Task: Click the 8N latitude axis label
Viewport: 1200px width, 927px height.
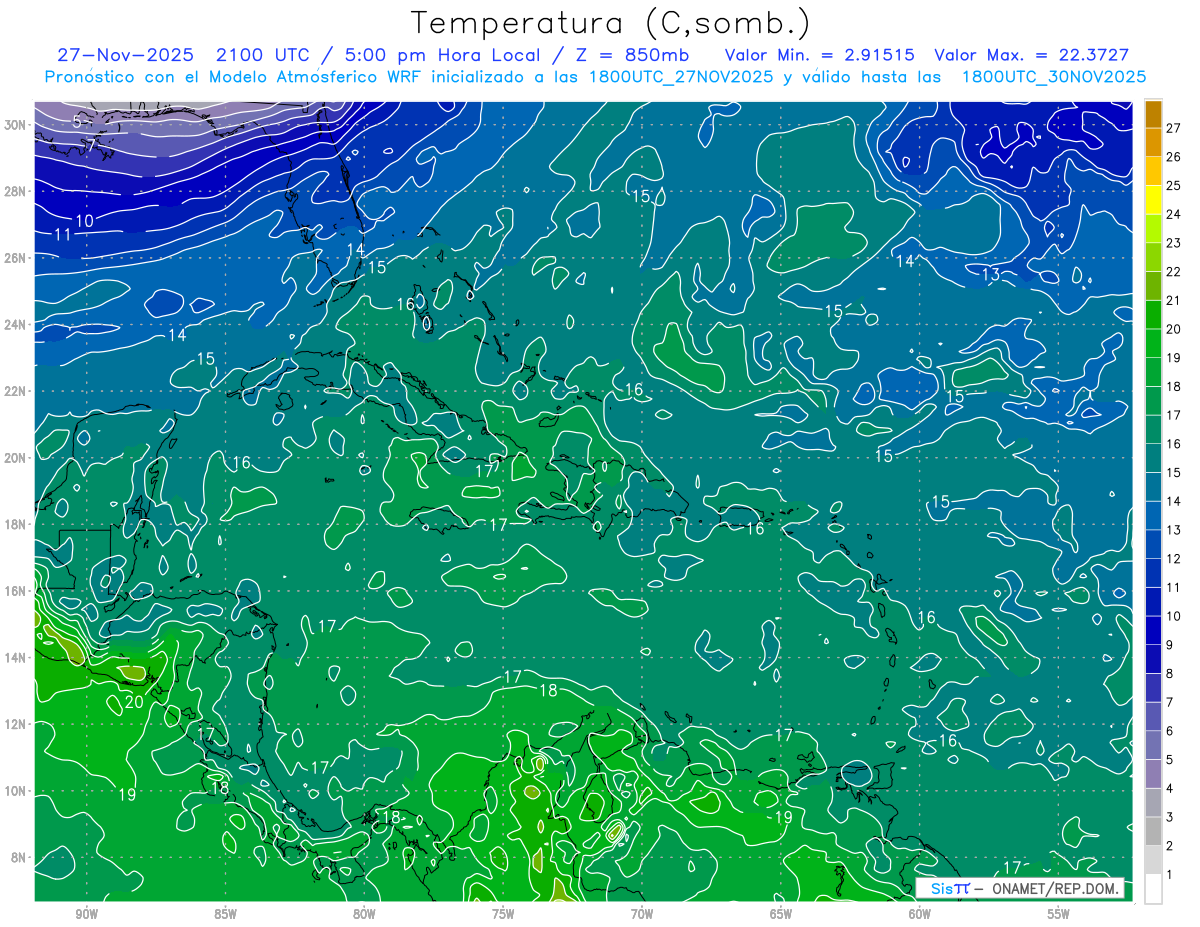Action: coord(19,857)
